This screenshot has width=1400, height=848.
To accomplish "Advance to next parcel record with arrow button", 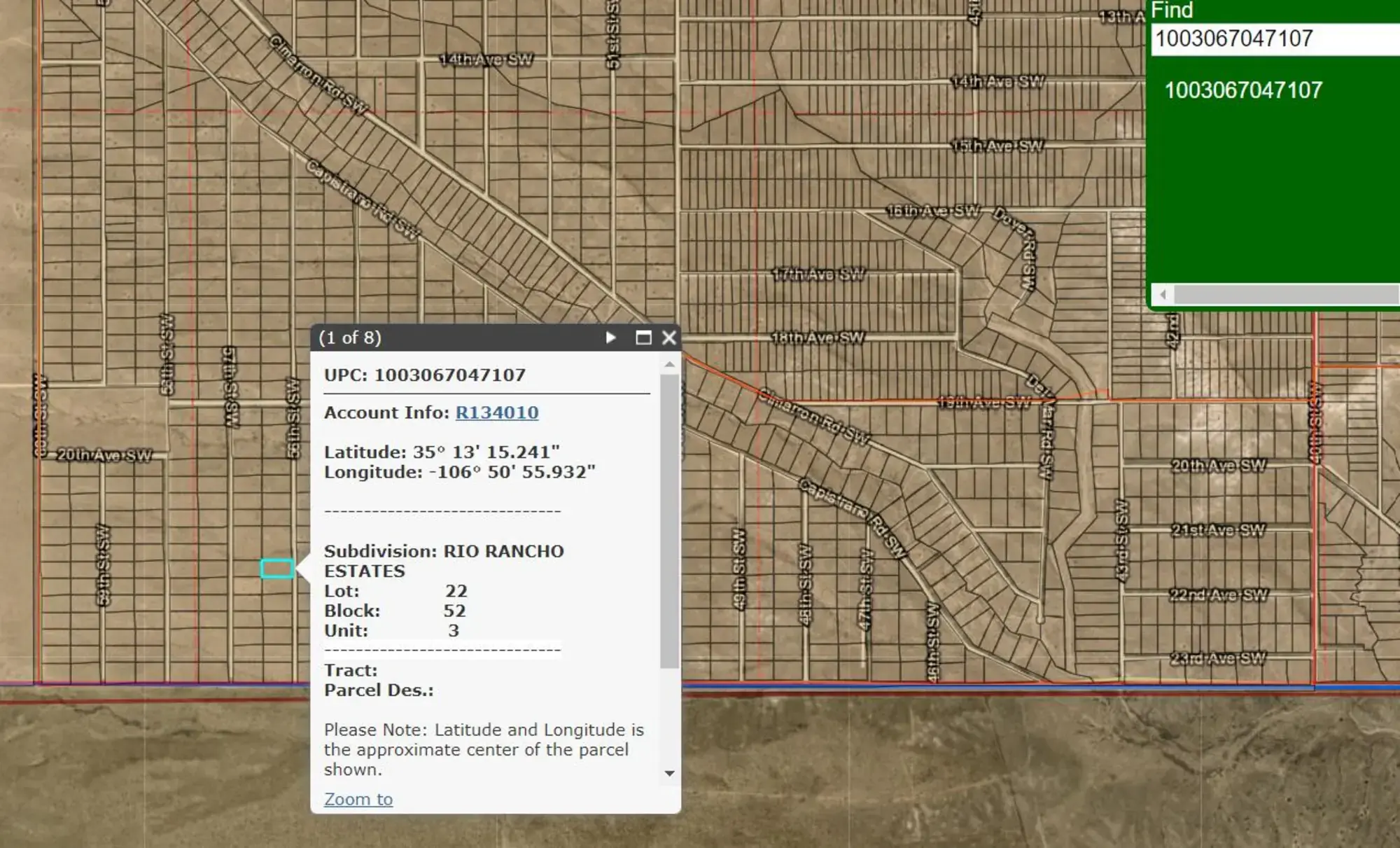I will (x=611, y=338).
